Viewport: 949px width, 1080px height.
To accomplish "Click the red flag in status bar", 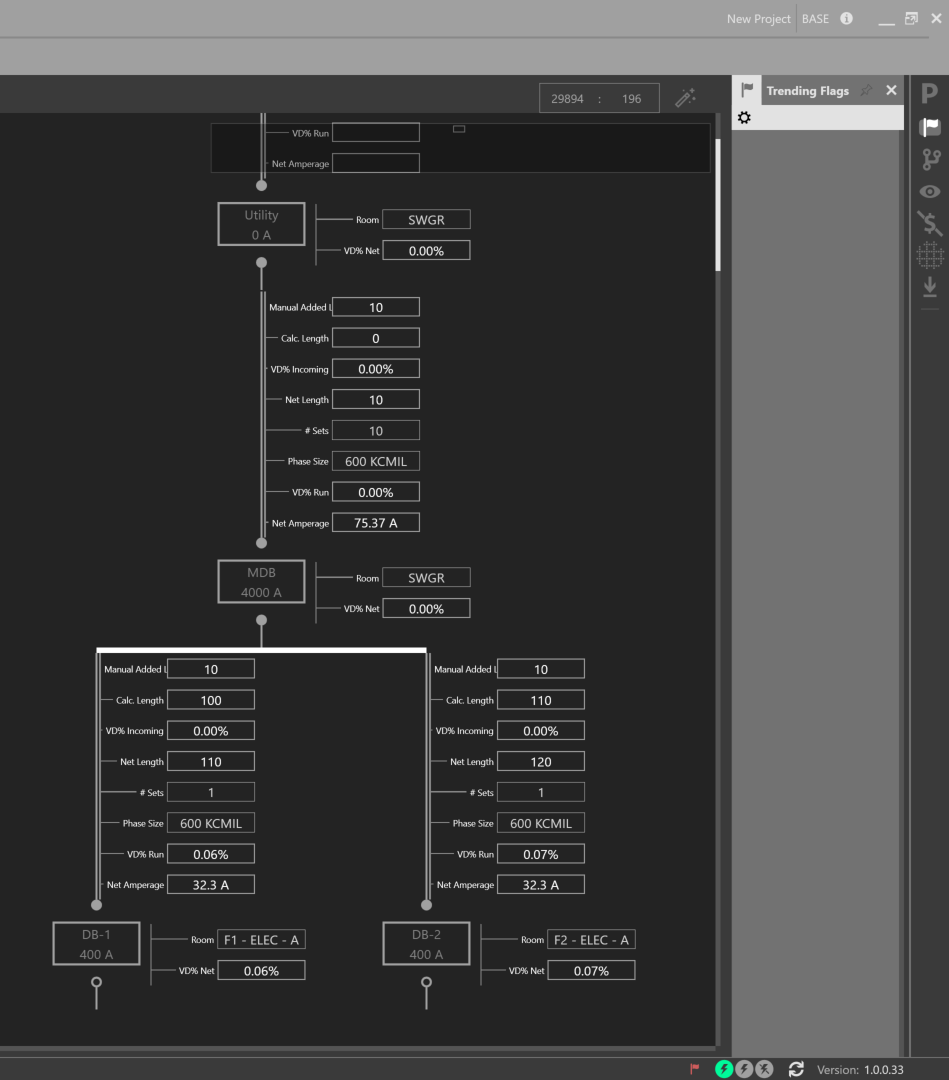I will pyautogui.click(x=695, y=1069).
